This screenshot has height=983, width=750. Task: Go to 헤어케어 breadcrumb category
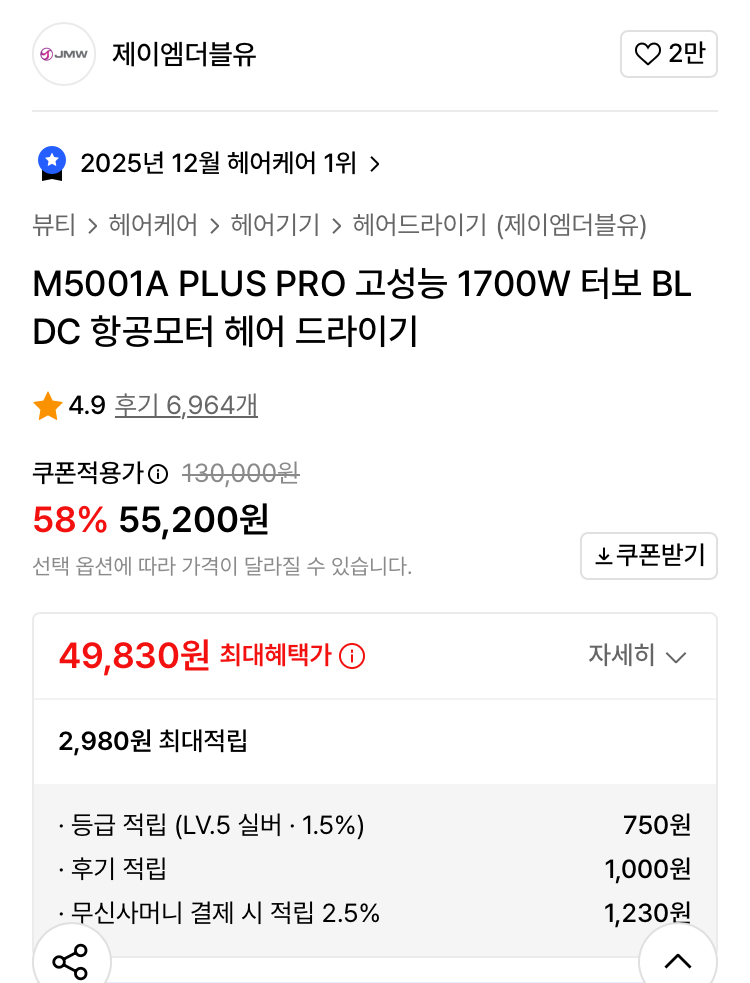[153, 225]
